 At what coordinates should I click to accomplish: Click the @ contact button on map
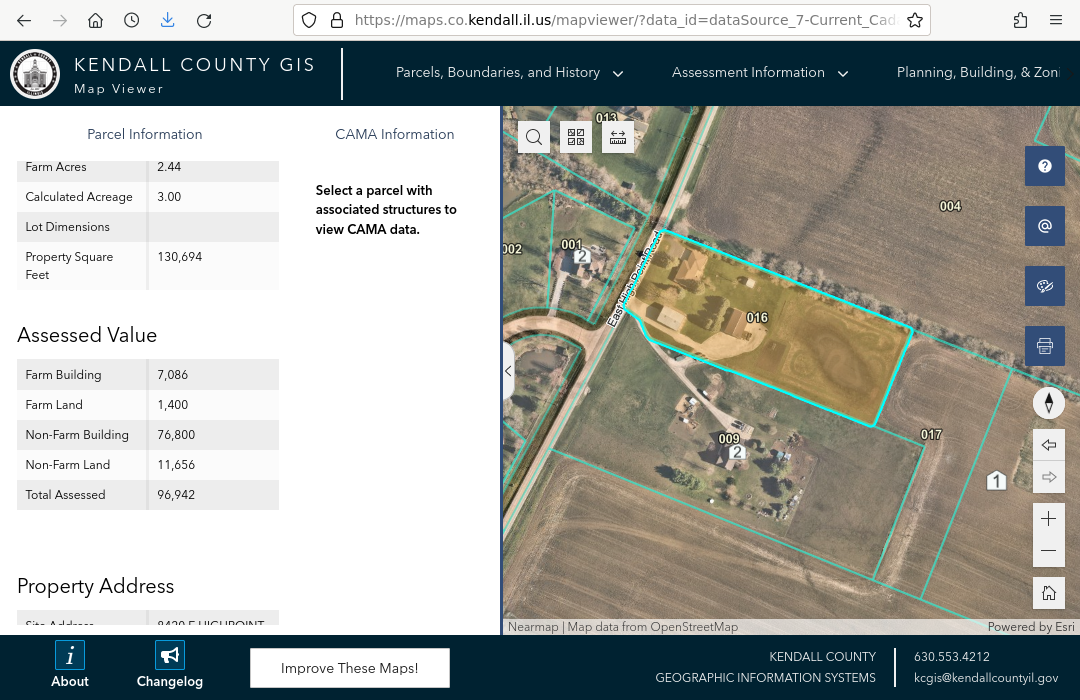[1045, 226]
